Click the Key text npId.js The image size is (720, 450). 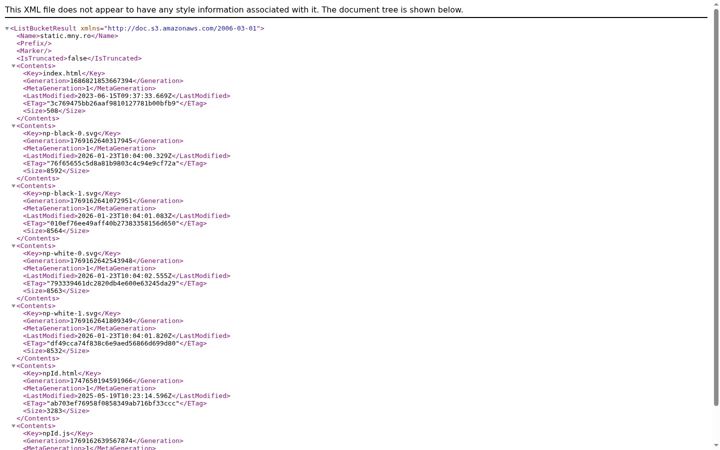54,433
